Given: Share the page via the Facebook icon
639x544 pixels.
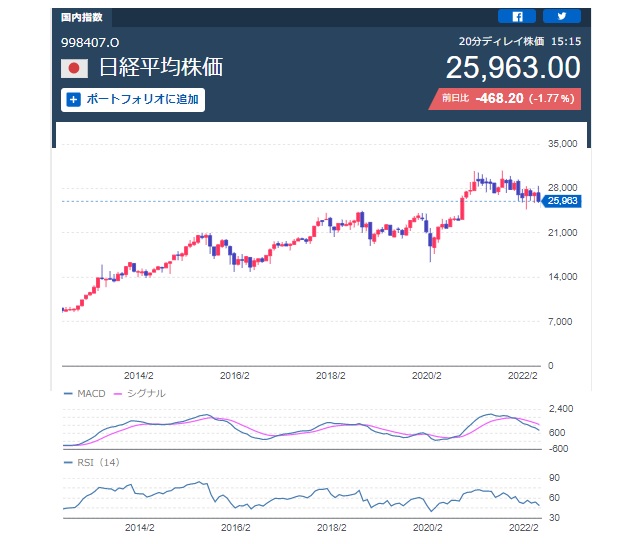Looking at the screenshot, I should (x=517, y=17).
